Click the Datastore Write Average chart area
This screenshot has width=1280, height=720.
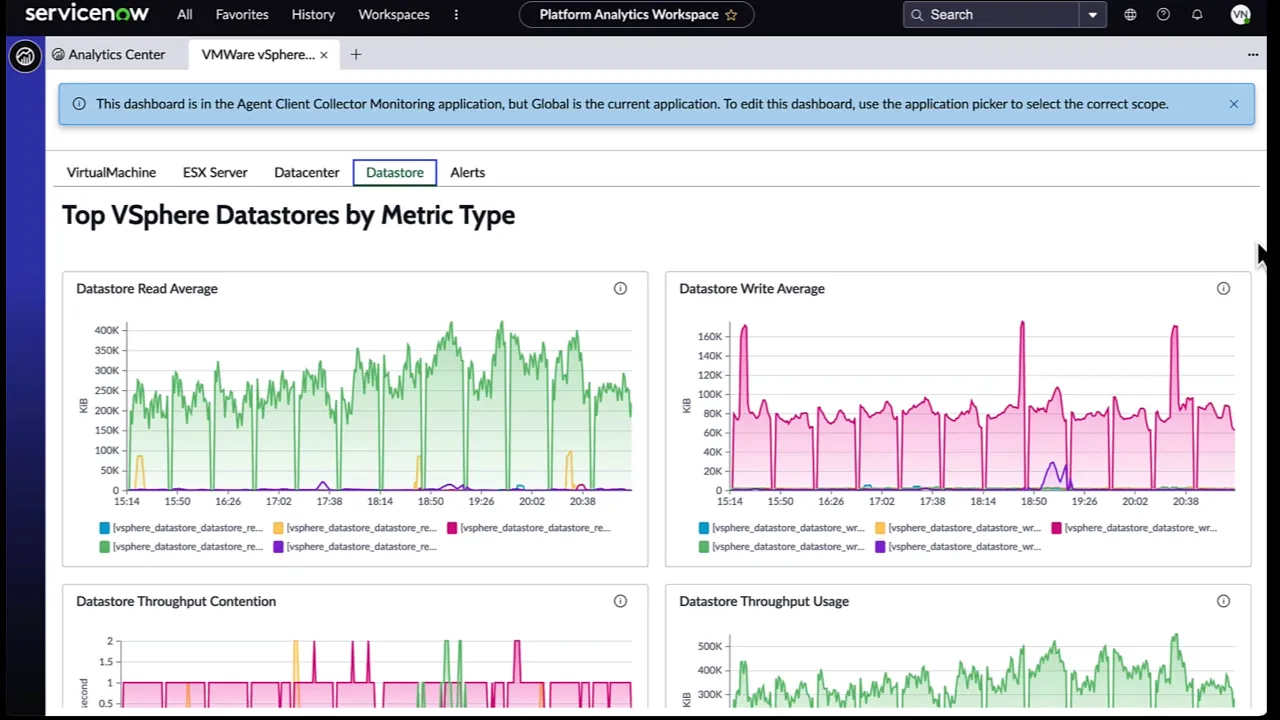(x=981, y=406)
